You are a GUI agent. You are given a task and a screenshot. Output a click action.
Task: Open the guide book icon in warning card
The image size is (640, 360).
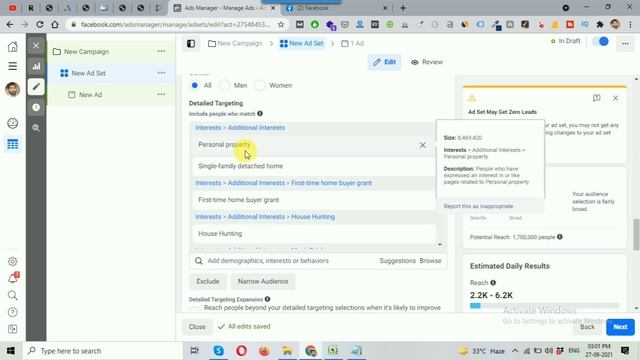pyautogui.click(x=597, y=98)
